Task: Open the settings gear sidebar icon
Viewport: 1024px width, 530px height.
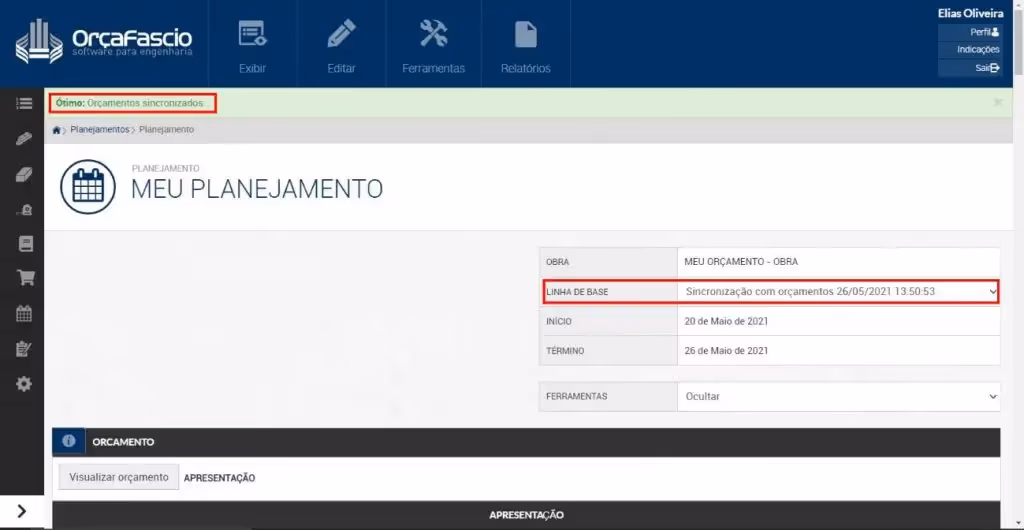Action: click(x=24, y=384)
